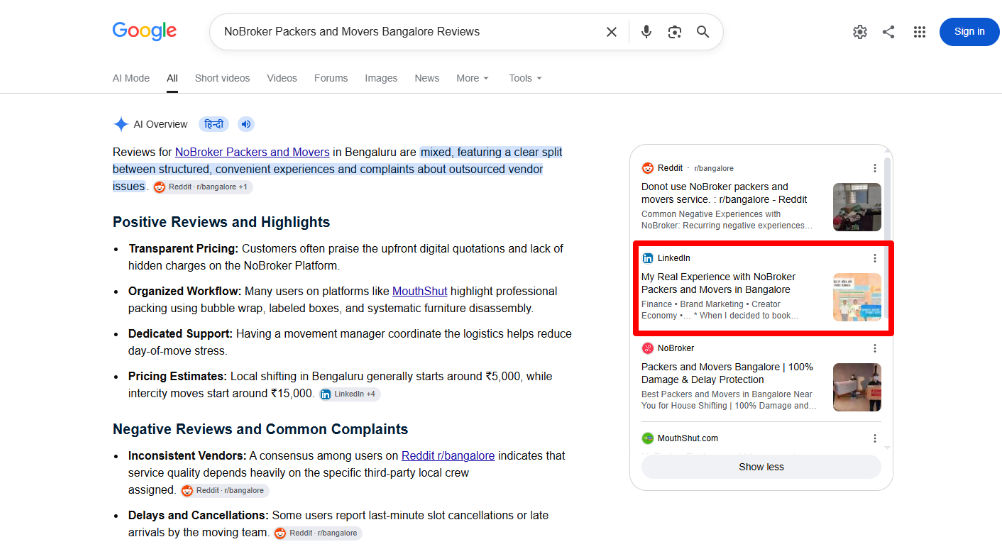Viewport: 1002px width, 550px height.
Task: Click the 'Dedicated Support:' bullet text
Action: coord(180,333)
